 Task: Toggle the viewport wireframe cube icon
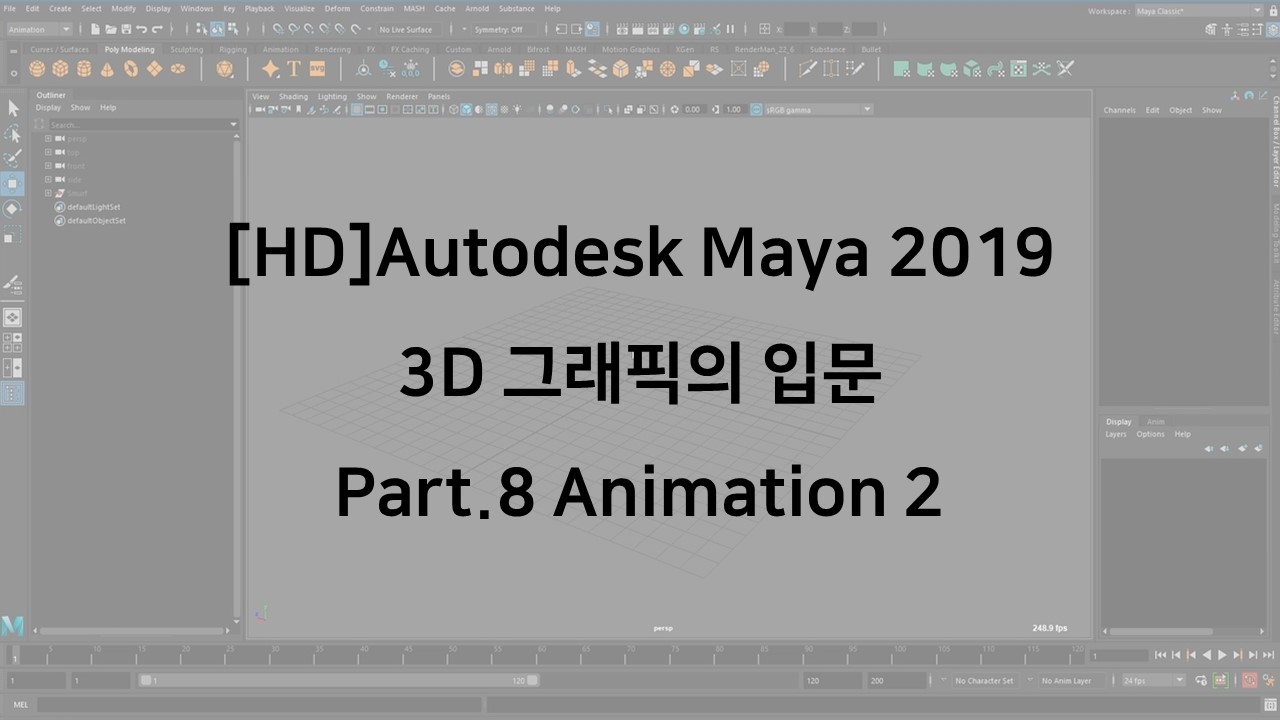[454, 109]
